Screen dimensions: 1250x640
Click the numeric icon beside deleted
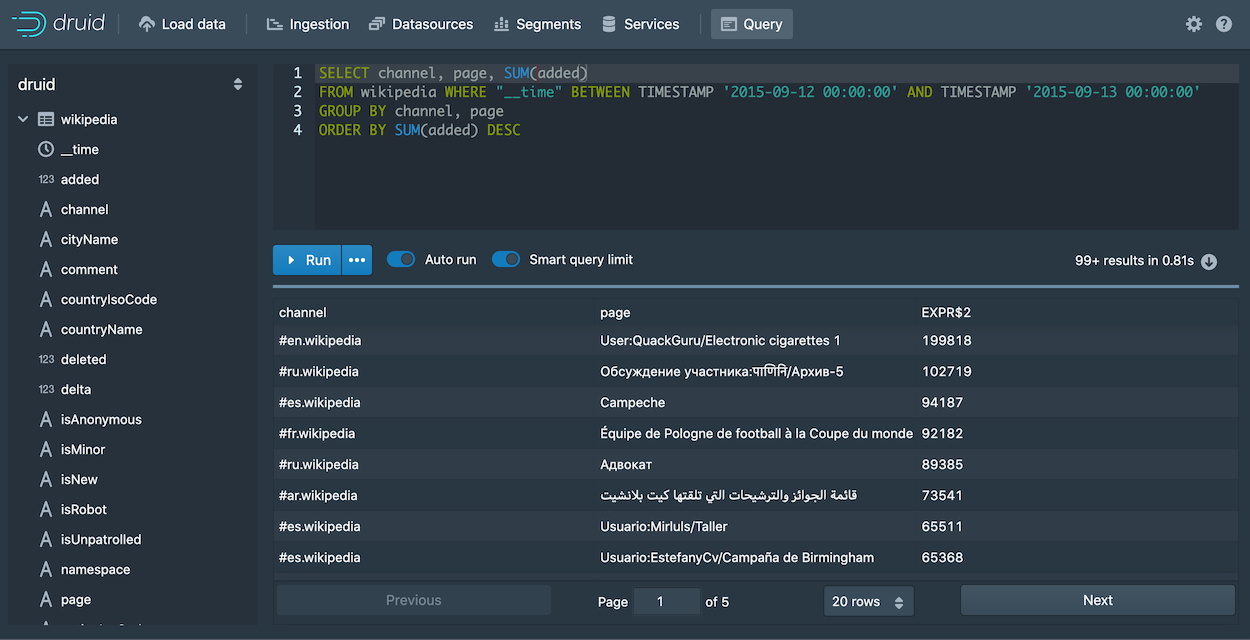click(x=46, y=360)
